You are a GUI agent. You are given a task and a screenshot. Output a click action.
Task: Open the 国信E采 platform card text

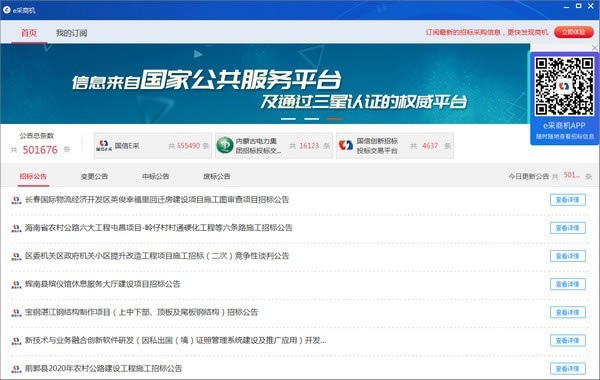click(x=127, y=146)
